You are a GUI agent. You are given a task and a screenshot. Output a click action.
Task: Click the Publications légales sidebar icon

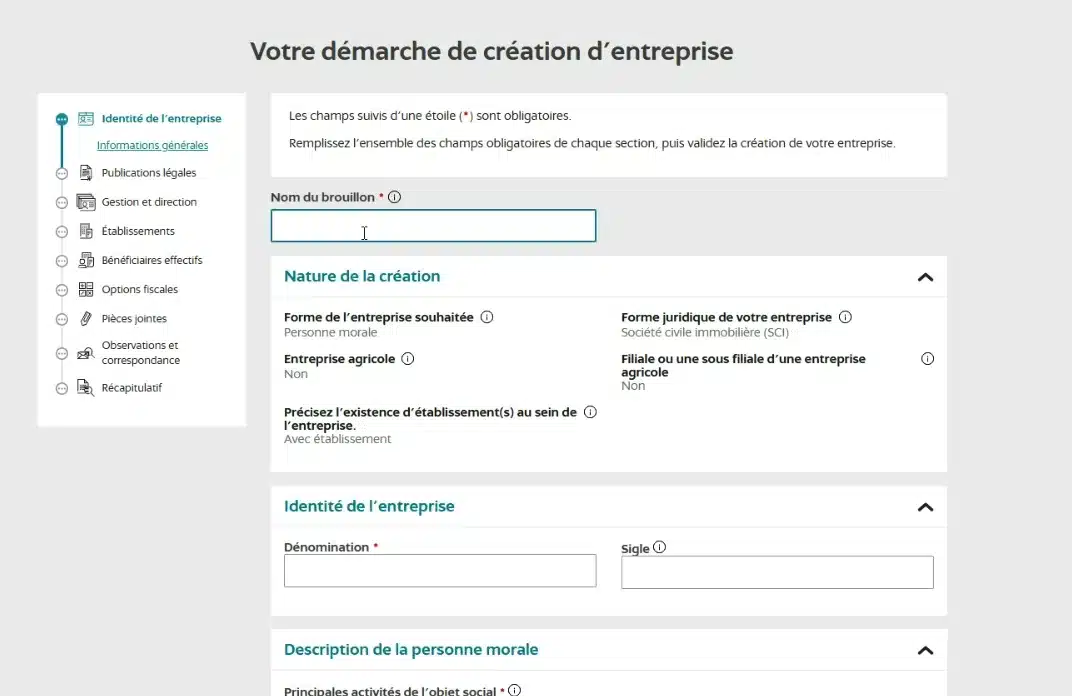86,173
